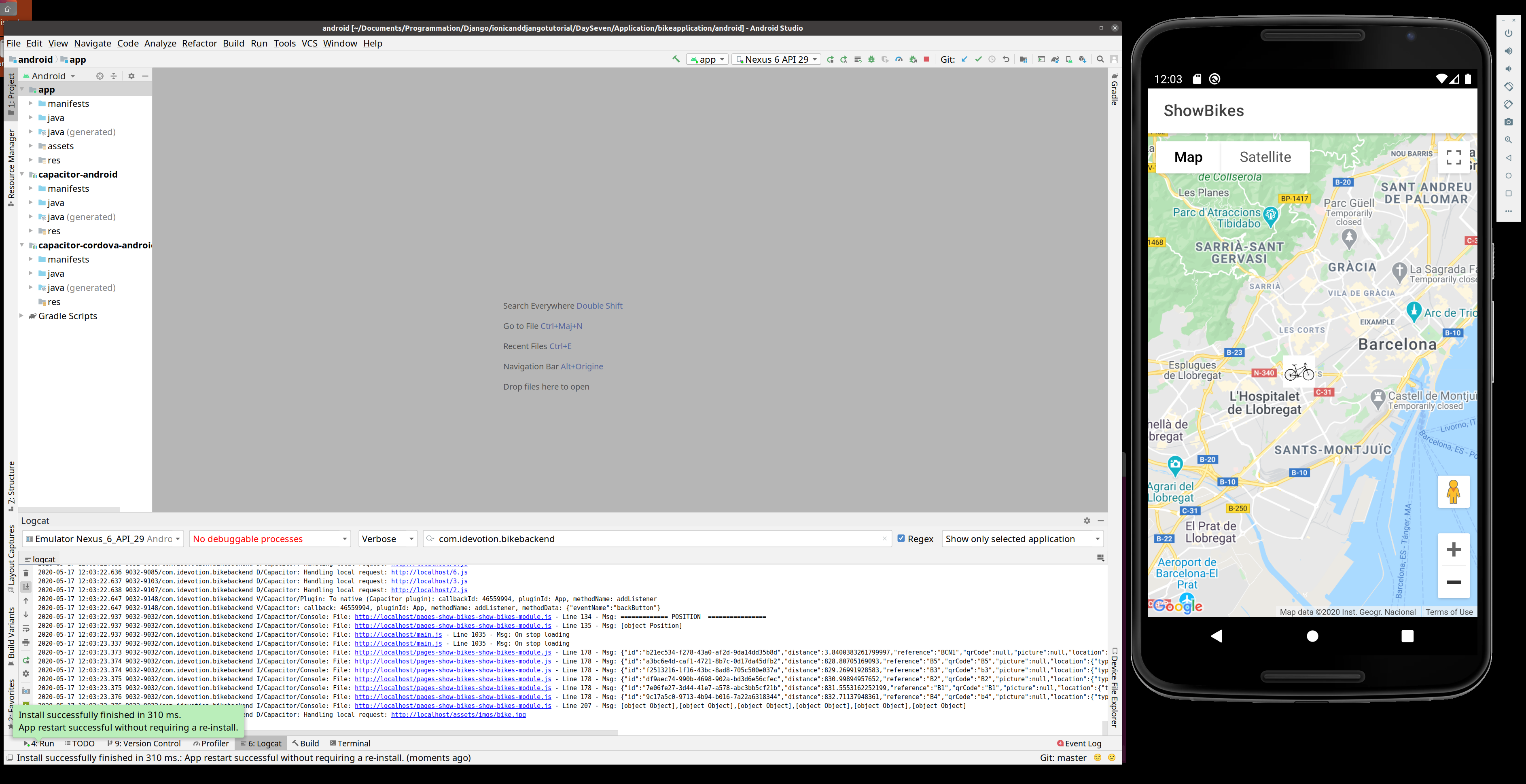Click the green Debug bug icon
The image size is (1526, 784).
tap(871, 59)
